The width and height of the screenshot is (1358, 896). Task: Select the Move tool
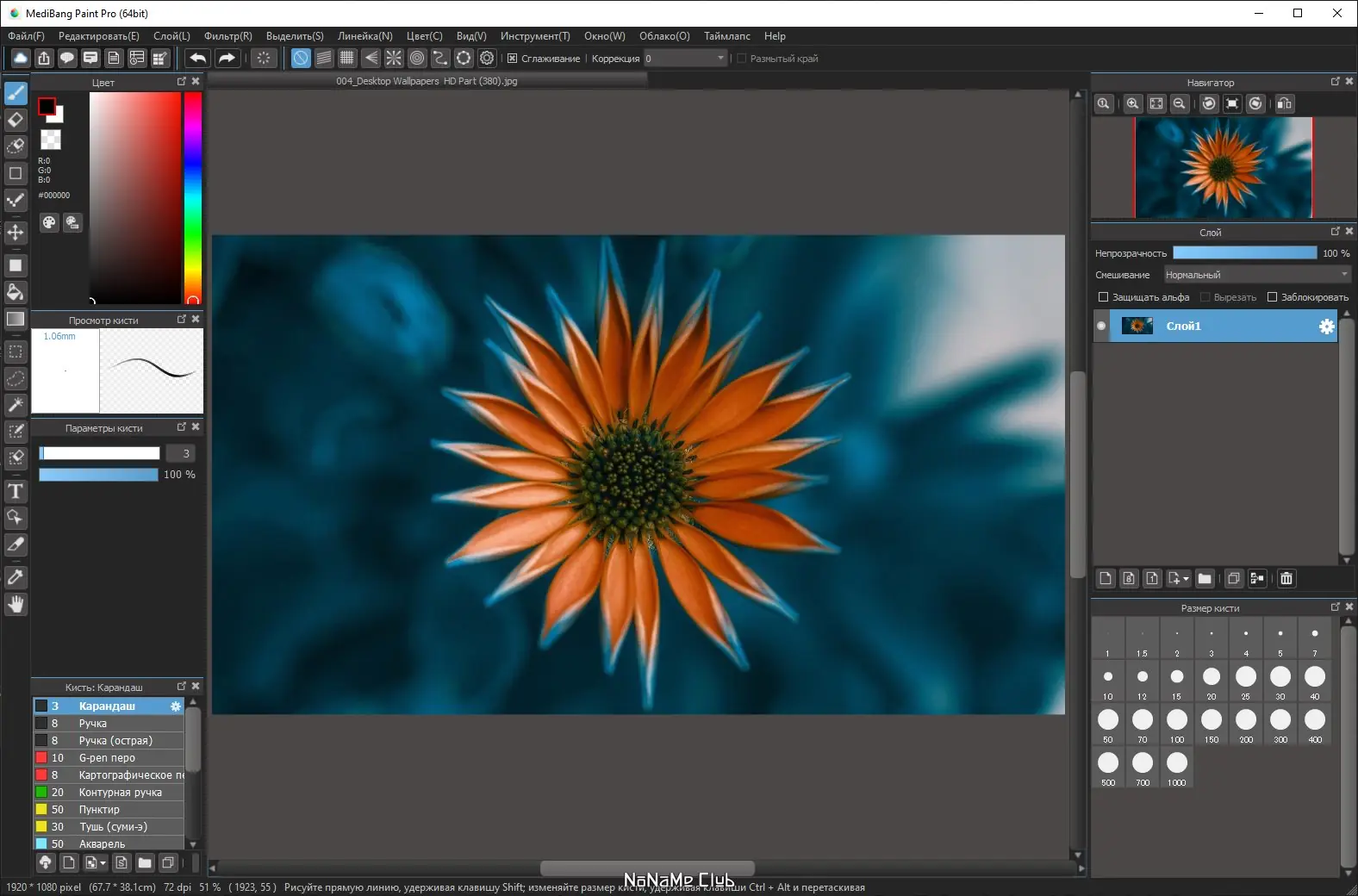click(x=16, y=233)
